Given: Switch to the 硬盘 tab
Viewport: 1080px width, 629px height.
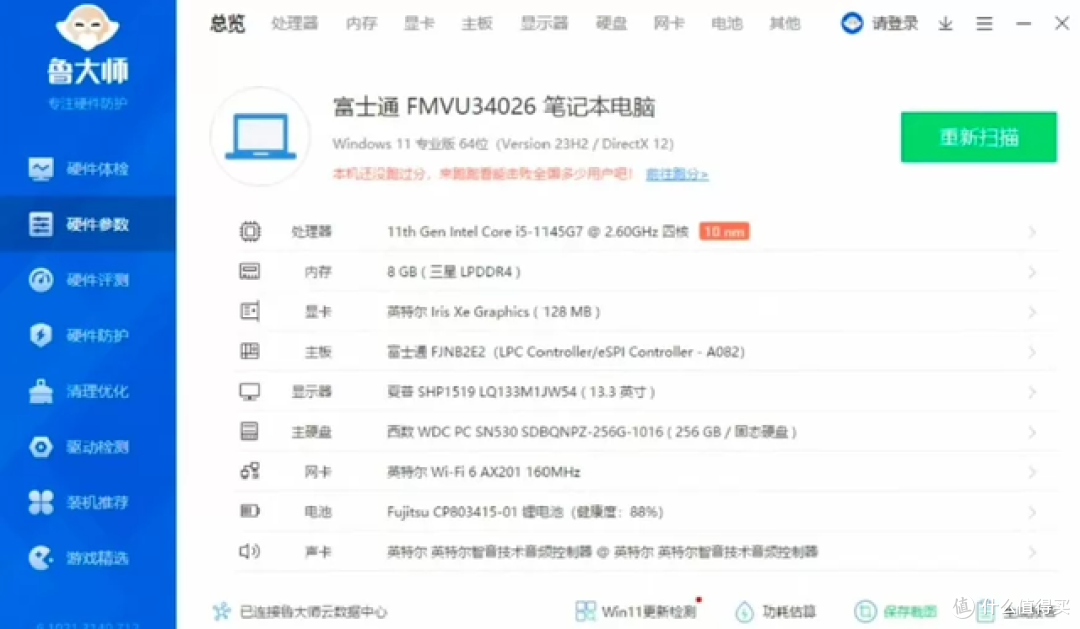Looking at the screenshot, I should click(611, 23).
